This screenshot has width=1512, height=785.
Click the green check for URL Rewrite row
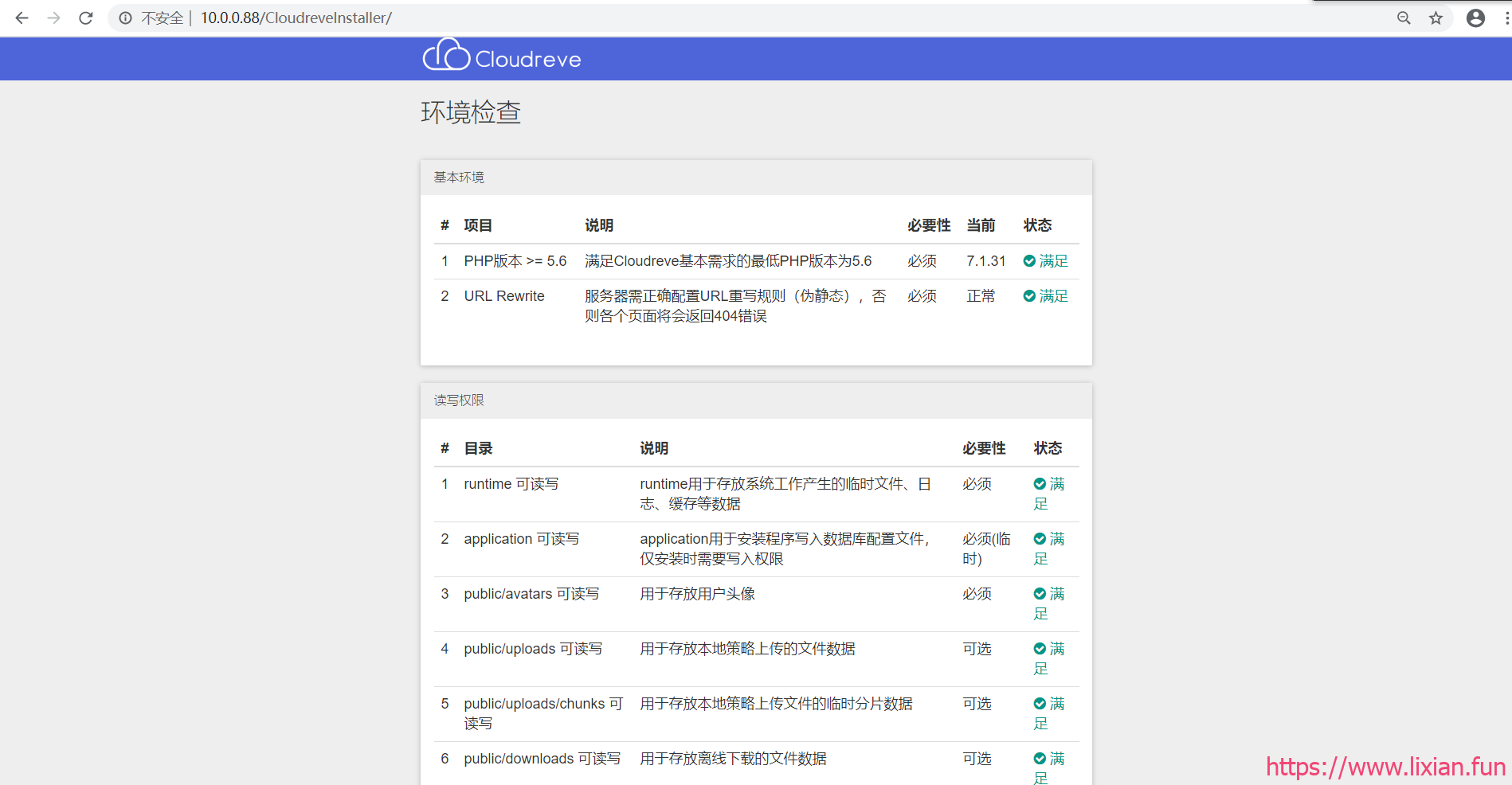click(x=1029, y=296)
